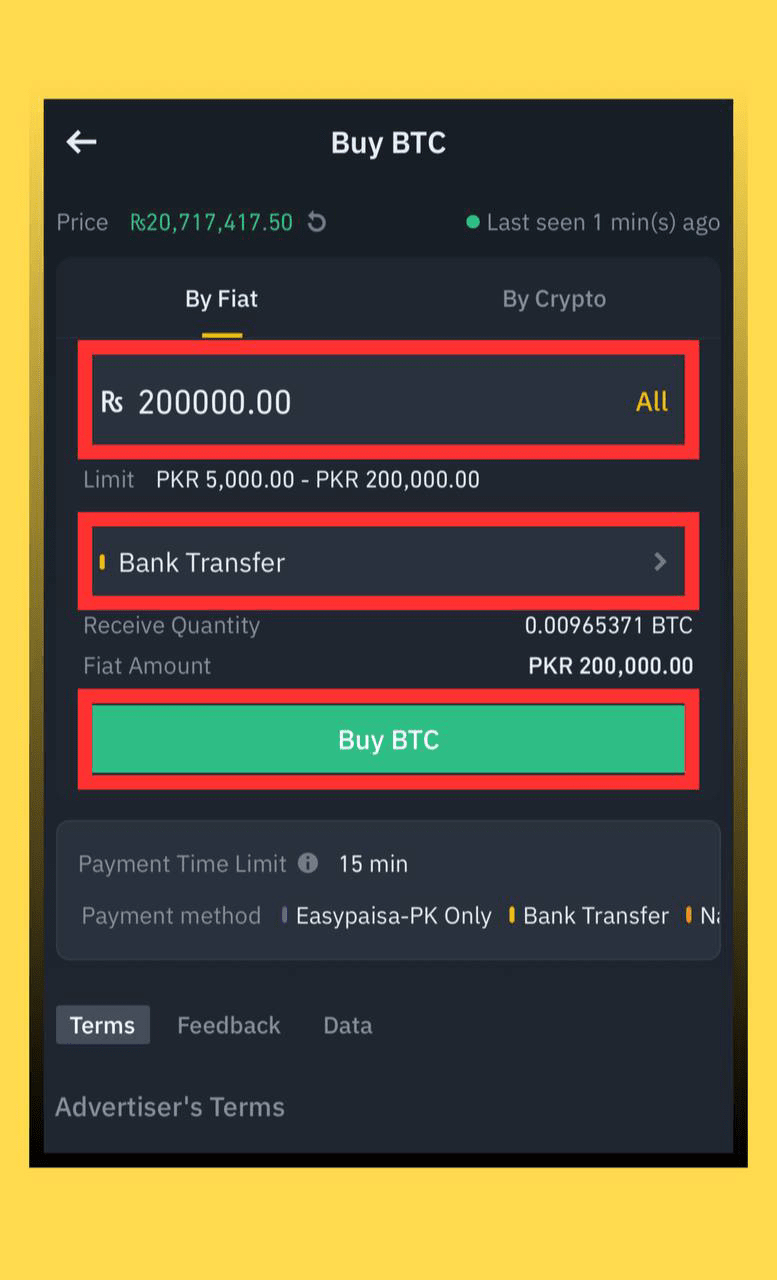Switch to By Crypto tab
The width and height of the screenshot is (777, 1280).
pyautogui.click(x=554, y=299)
